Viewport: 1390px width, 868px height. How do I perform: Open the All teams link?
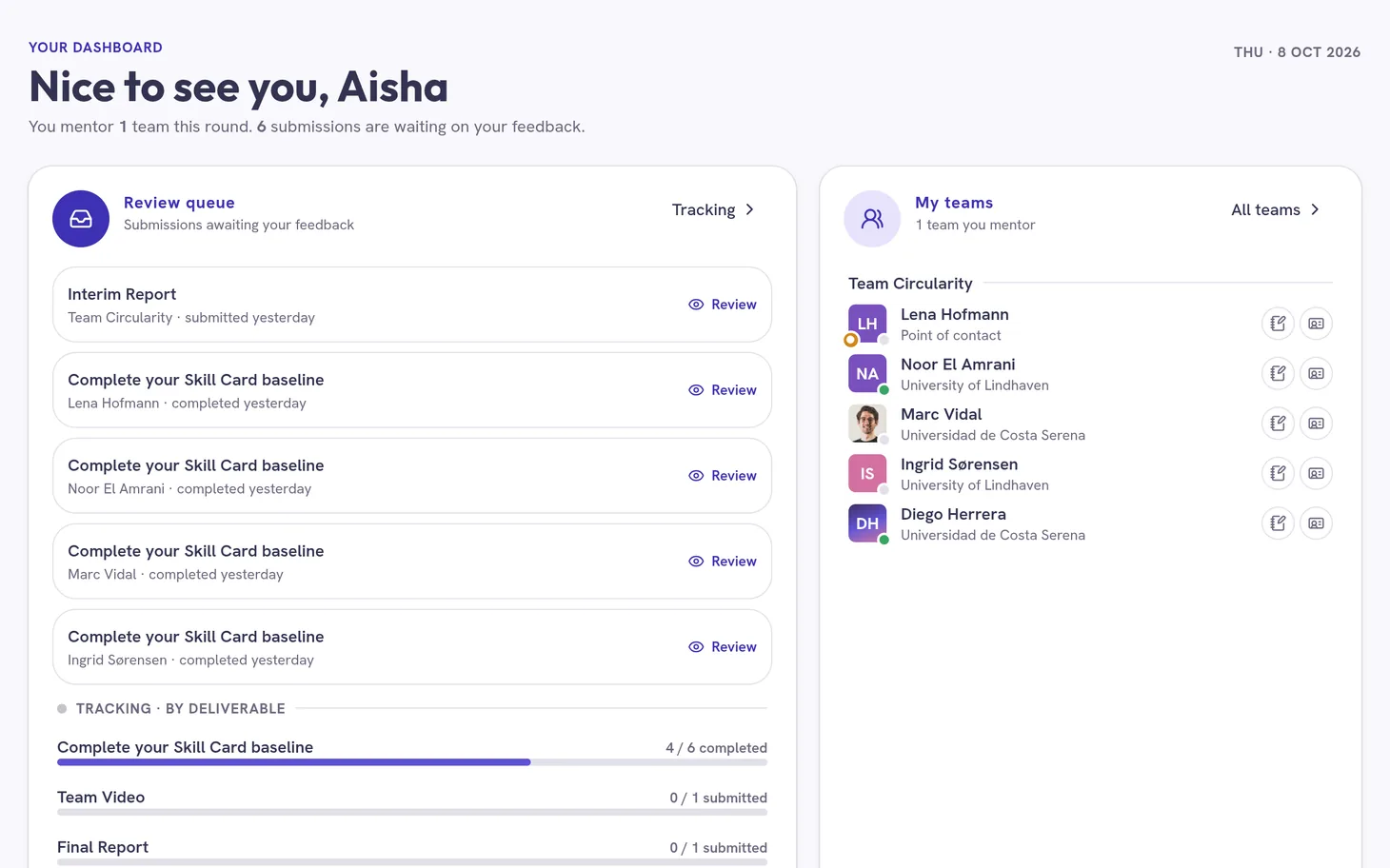click(x=1276, y=209)
